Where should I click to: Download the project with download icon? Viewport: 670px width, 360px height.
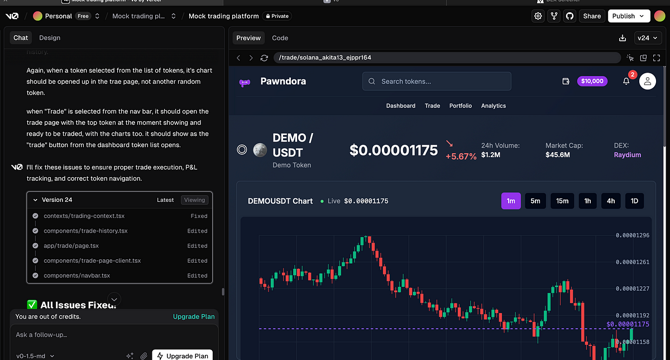tap(622, 38)
